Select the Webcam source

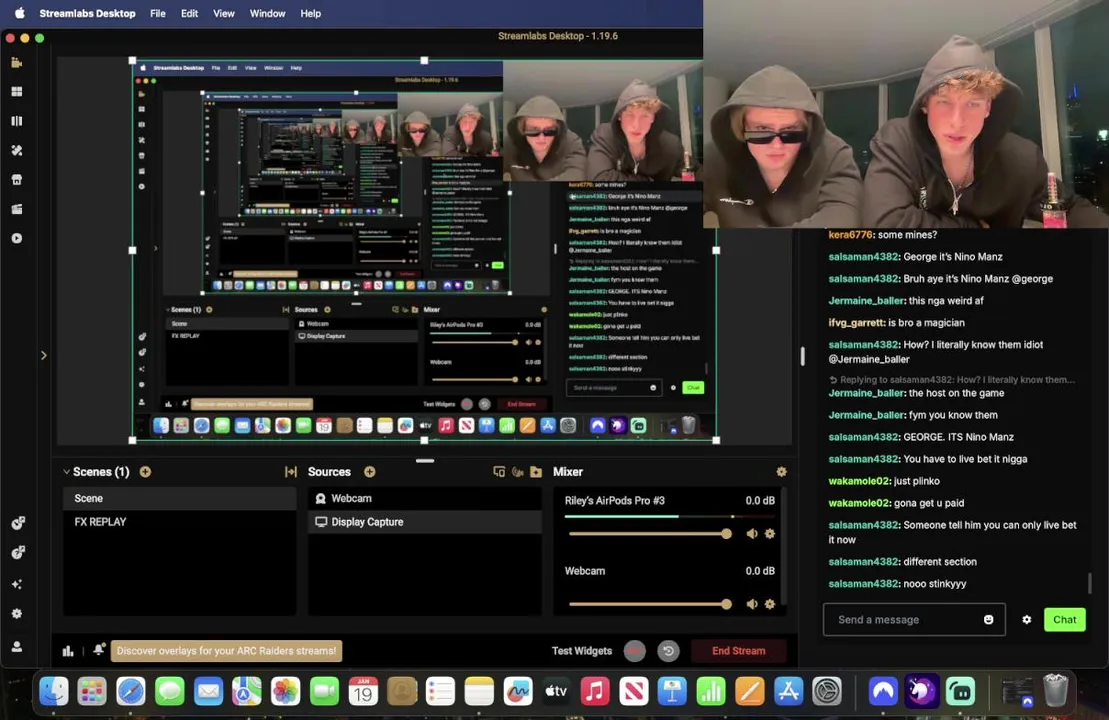(424, 499)
